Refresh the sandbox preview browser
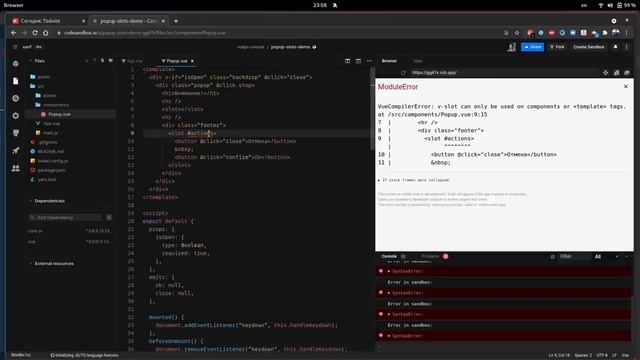The image size is (640, 360). pyautogui.click(x=403, y=73)
